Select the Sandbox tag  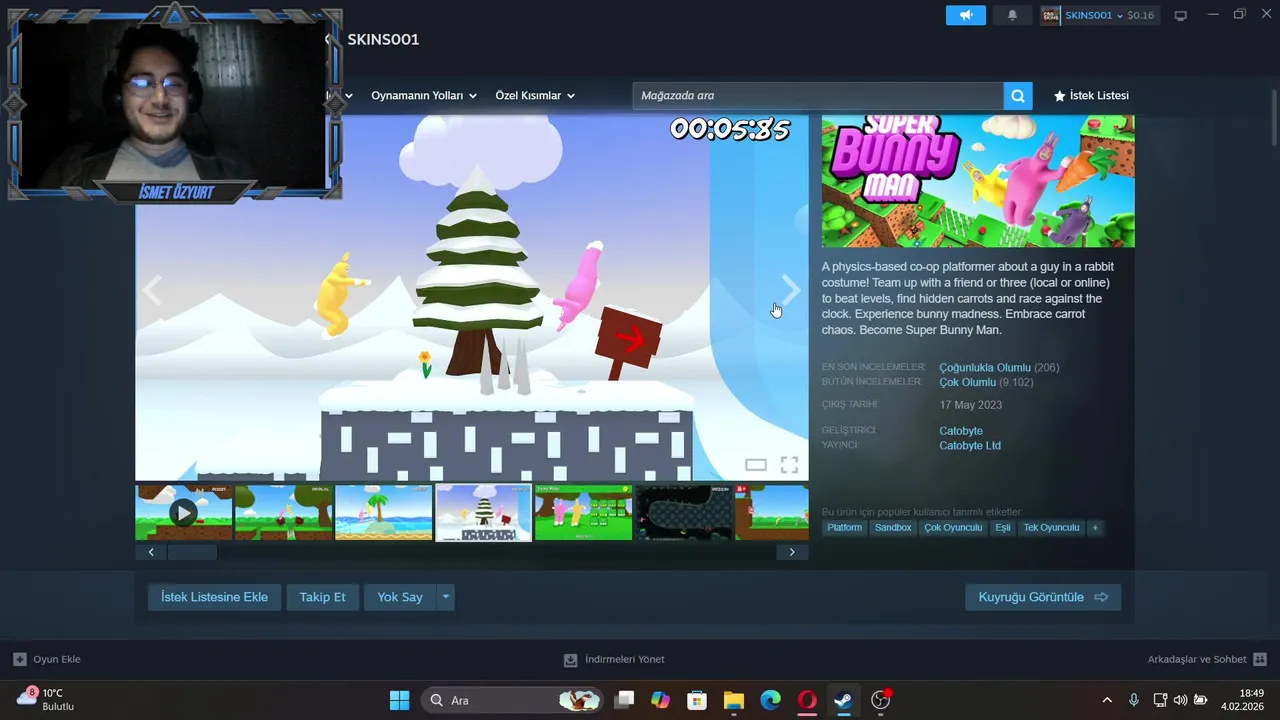tap(893, 527)
